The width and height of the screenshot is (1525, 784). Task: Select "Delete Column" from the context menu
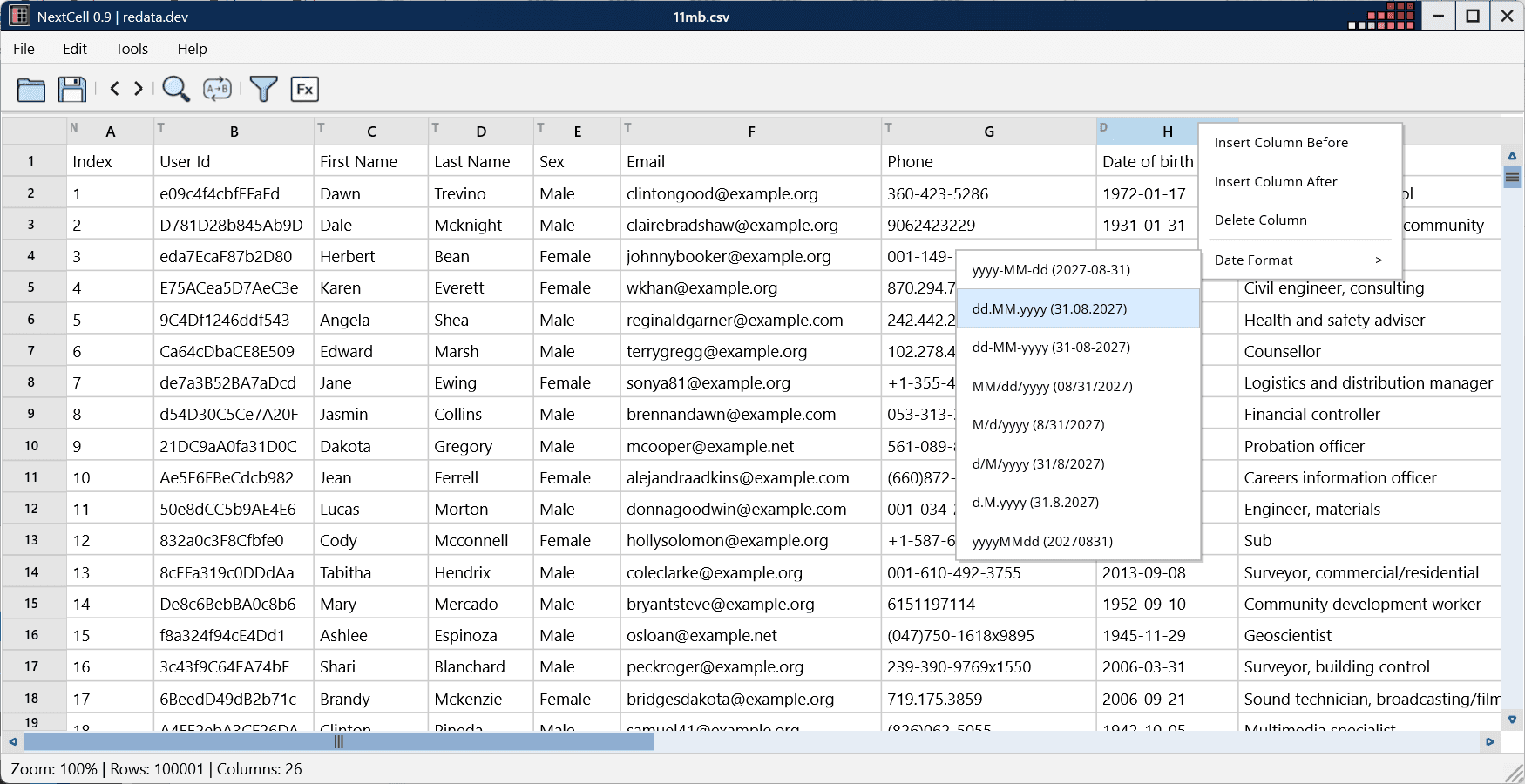(1260, 220)
